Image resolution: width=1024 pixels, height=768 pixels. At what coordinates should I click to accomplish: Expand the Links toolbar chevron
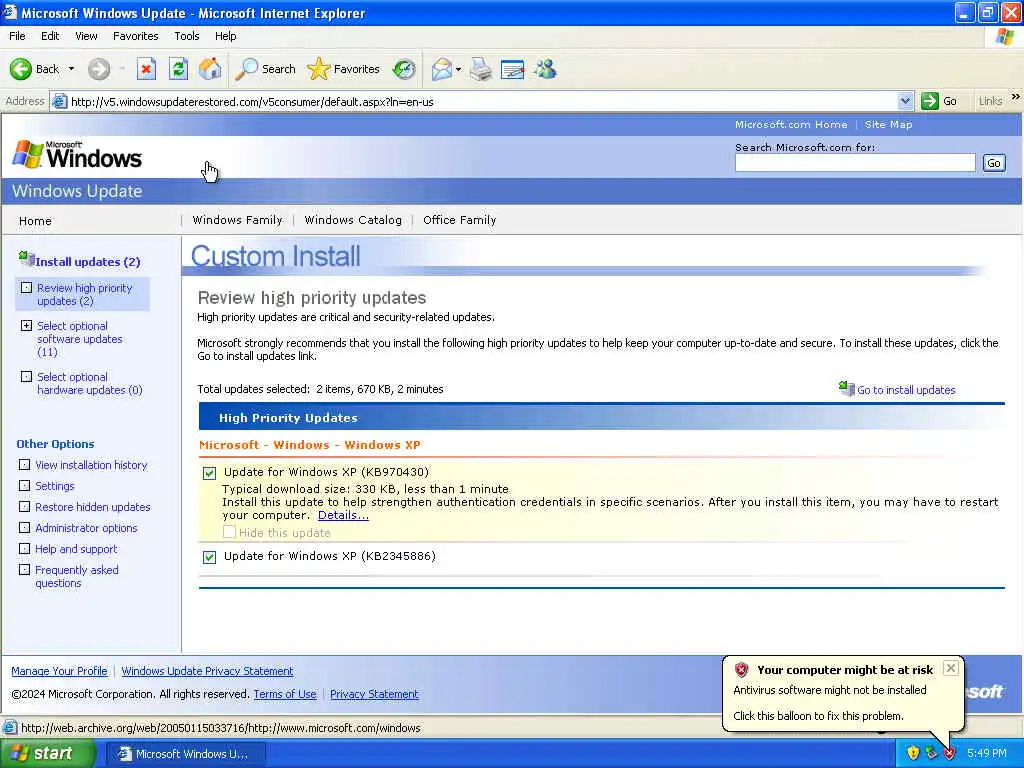coord(1015,97)
